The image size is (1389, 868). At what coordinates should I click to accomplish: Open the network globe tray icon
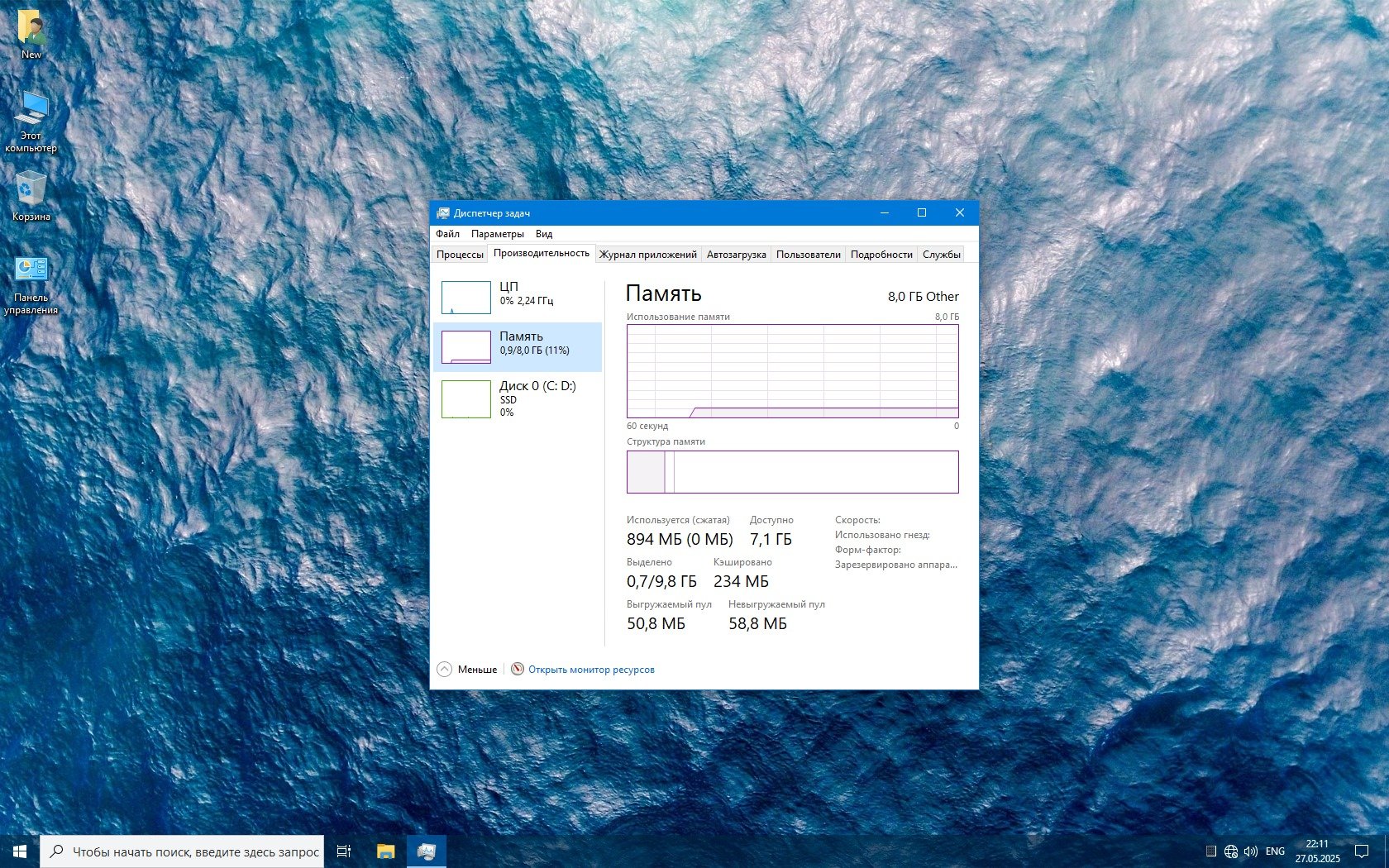point(1231,851)
